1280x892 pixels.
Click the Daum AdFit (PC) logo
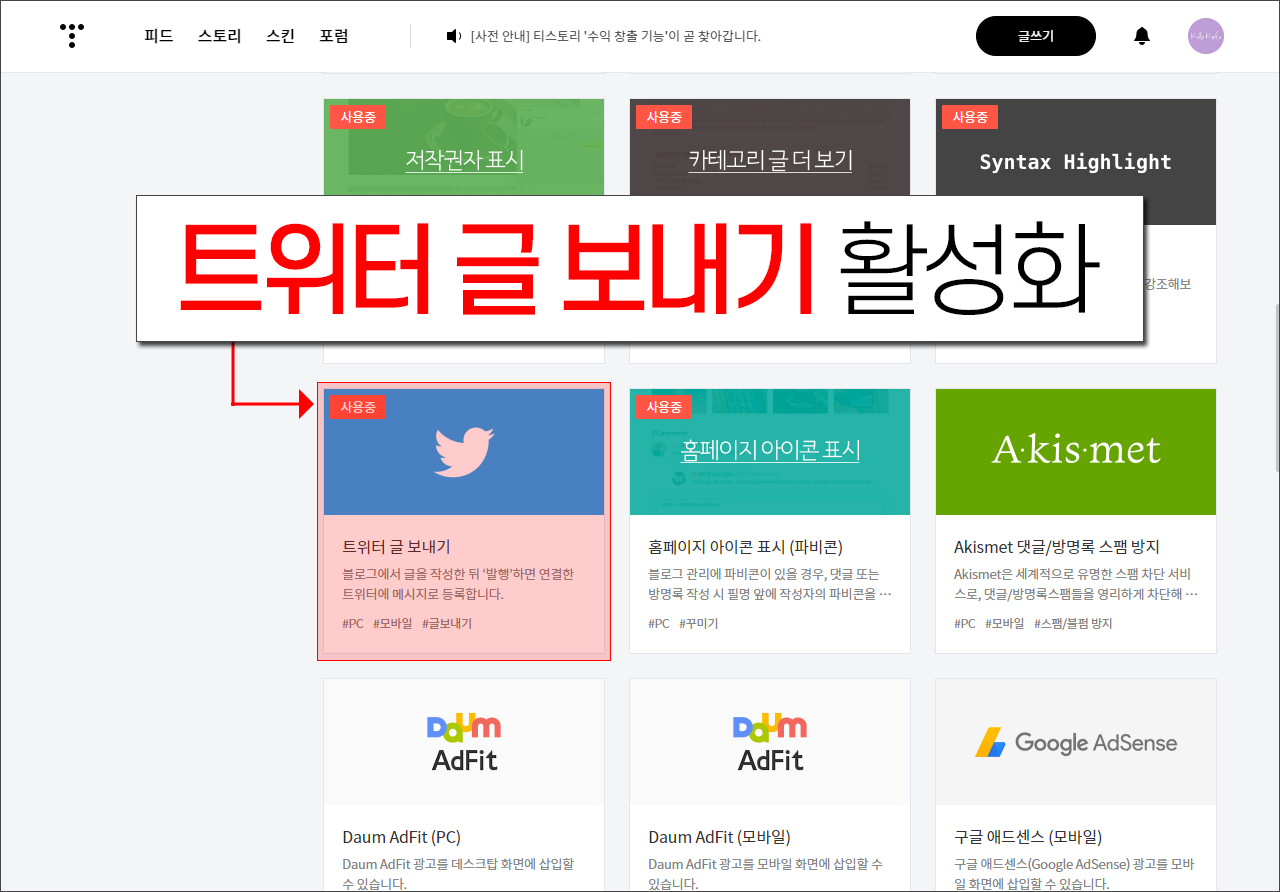(x=464, y=742)
